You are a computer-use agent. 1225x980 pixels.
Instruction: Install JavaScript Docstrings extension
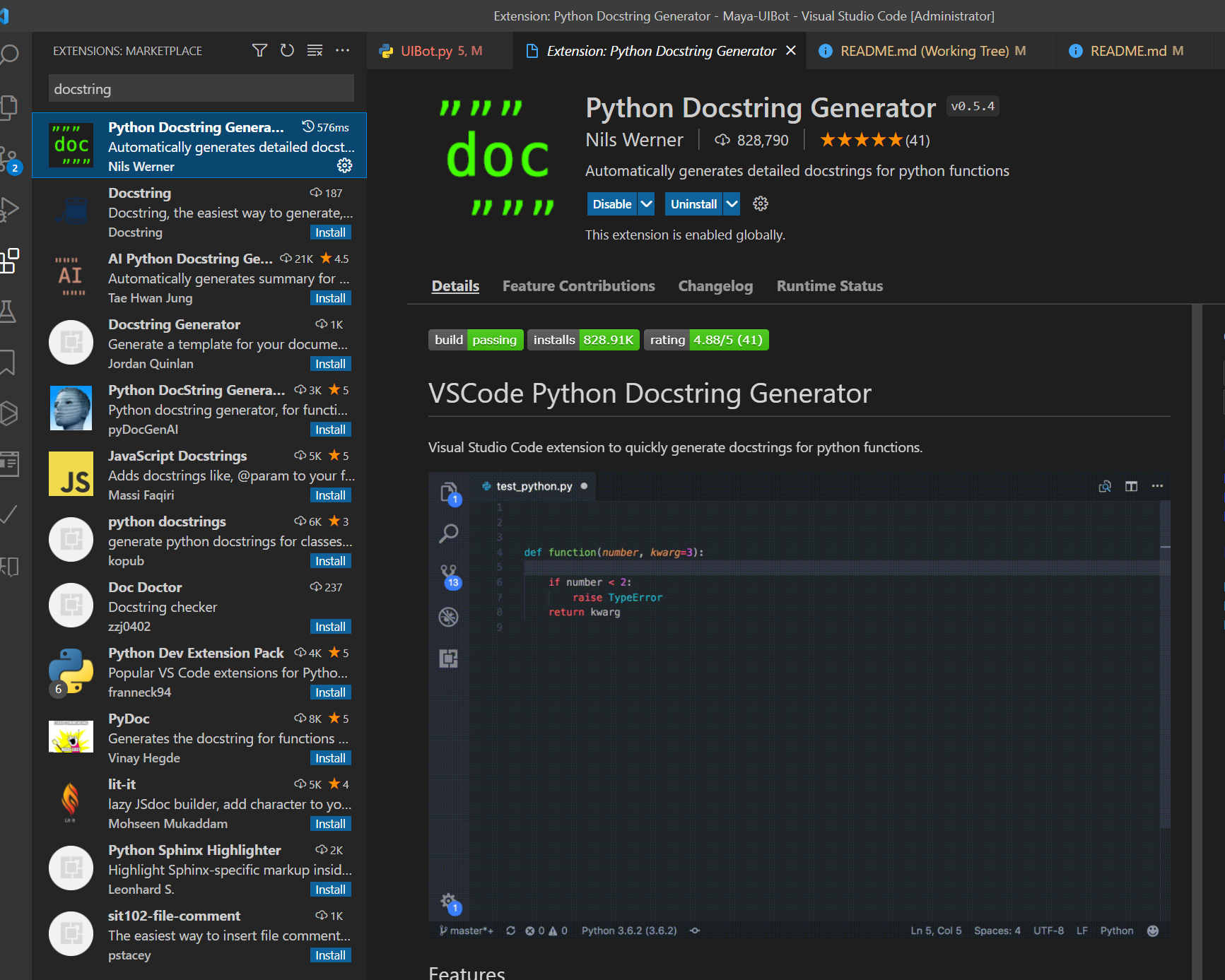tap(331, 495)
